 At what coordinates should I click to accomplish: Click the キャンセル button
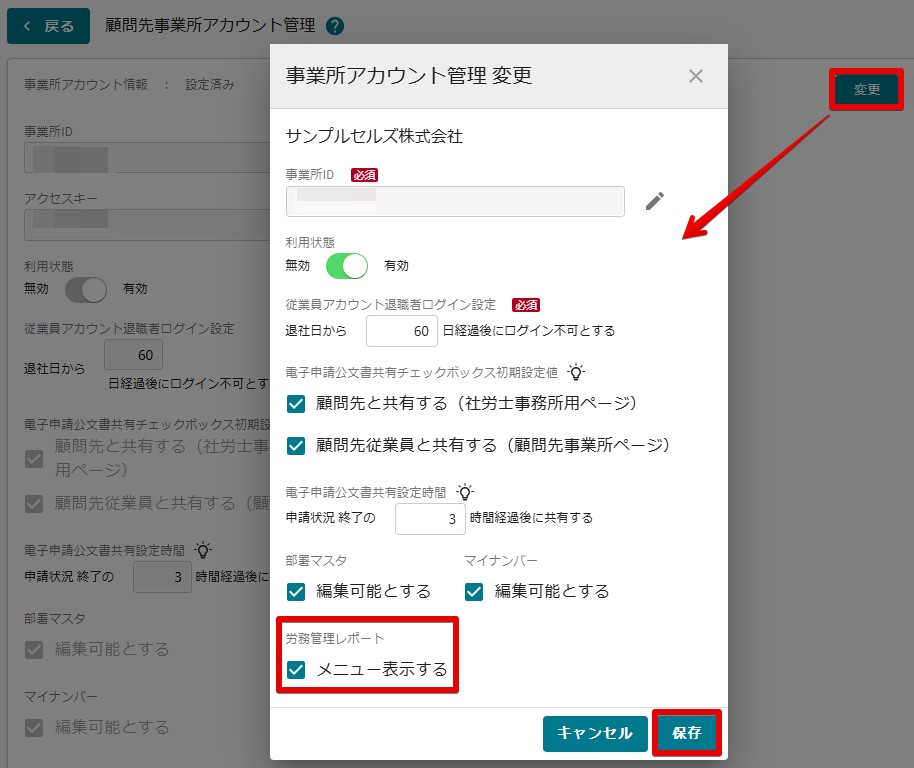point(595,734)
